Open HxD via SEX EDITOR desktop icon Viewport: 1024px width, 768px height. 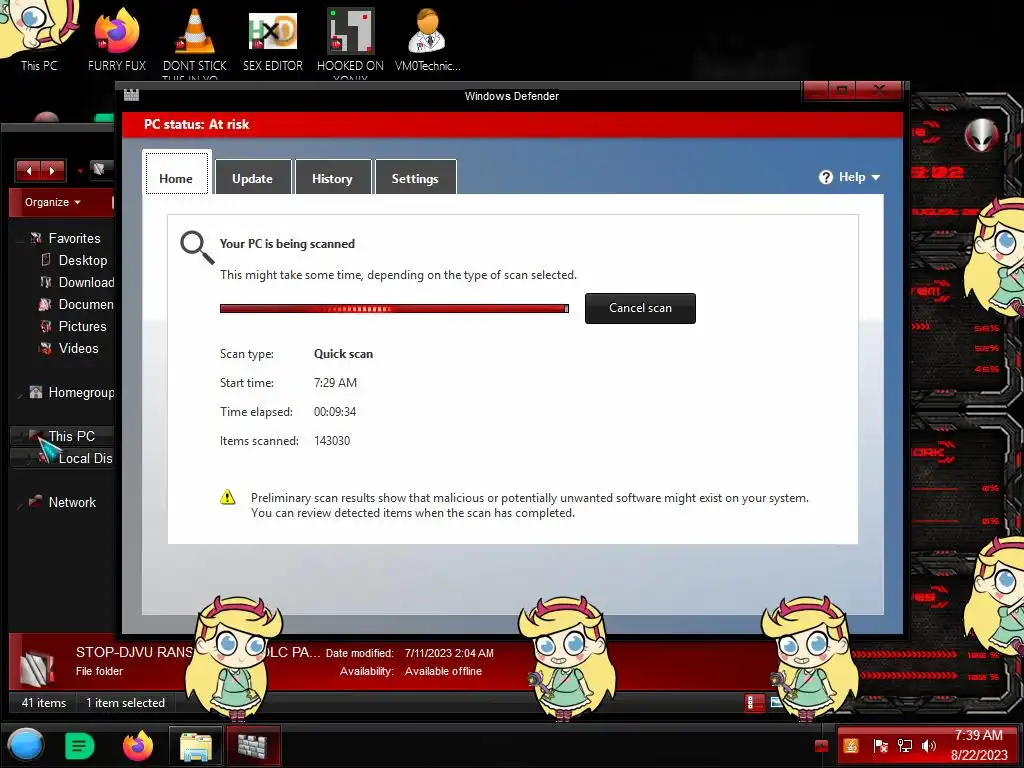(272, 40)
